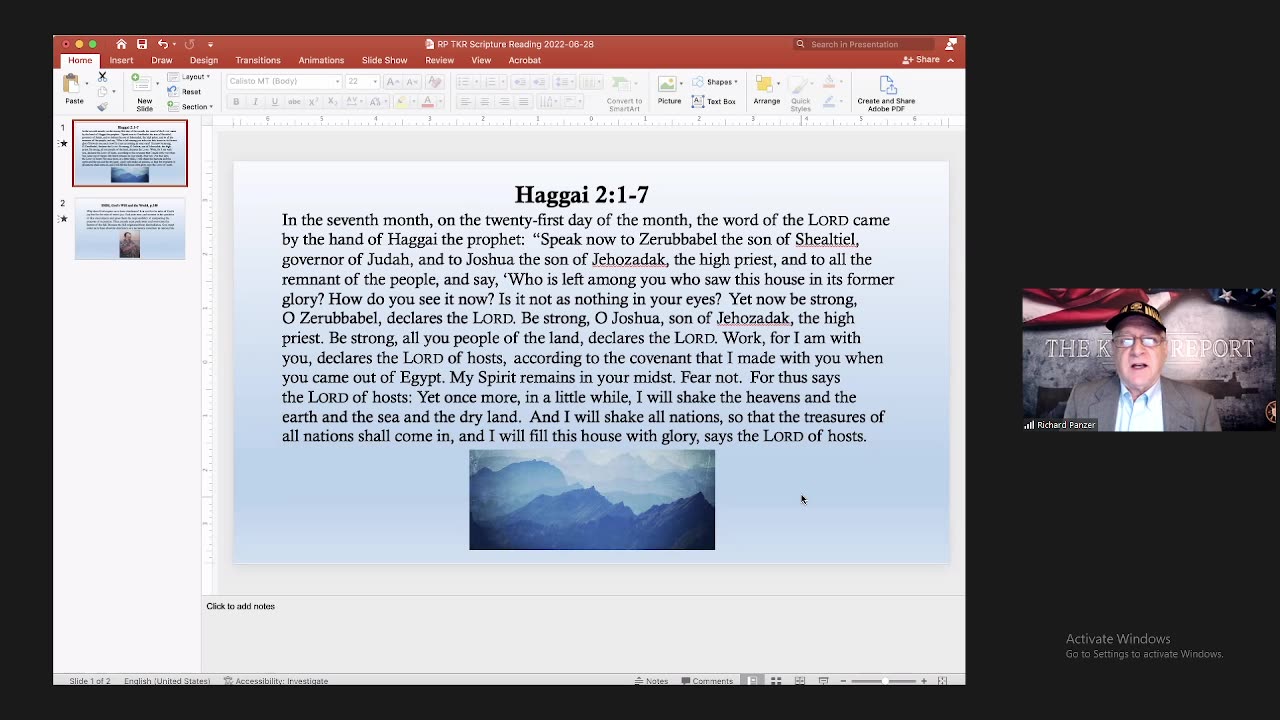The image size is (1280, 720).
Task: Click Accessibility: Investigate in the status bar
Action: pos(276,681)
